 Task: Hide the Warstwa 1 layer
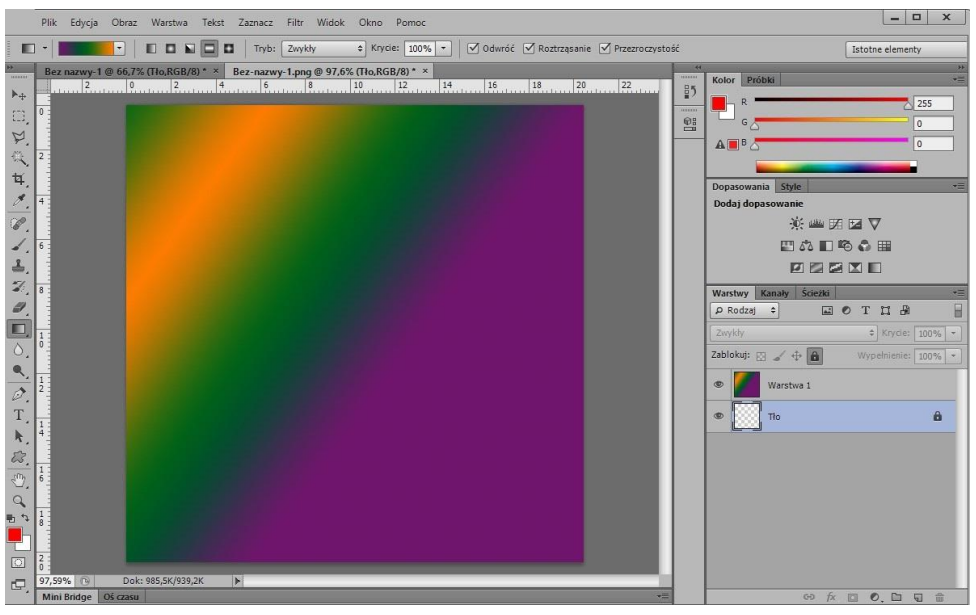[718, 384]
